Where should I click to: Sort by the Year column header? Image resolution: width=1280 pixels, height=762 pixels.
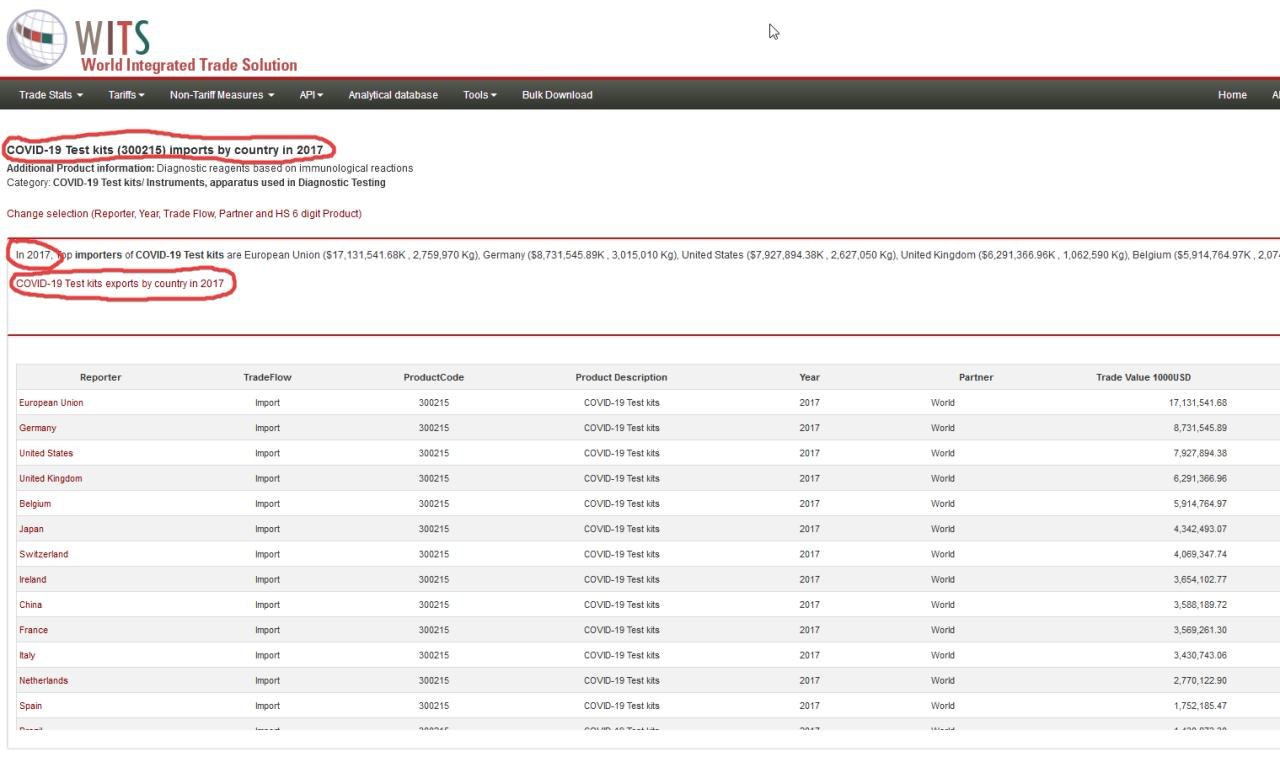click(809, 377)
